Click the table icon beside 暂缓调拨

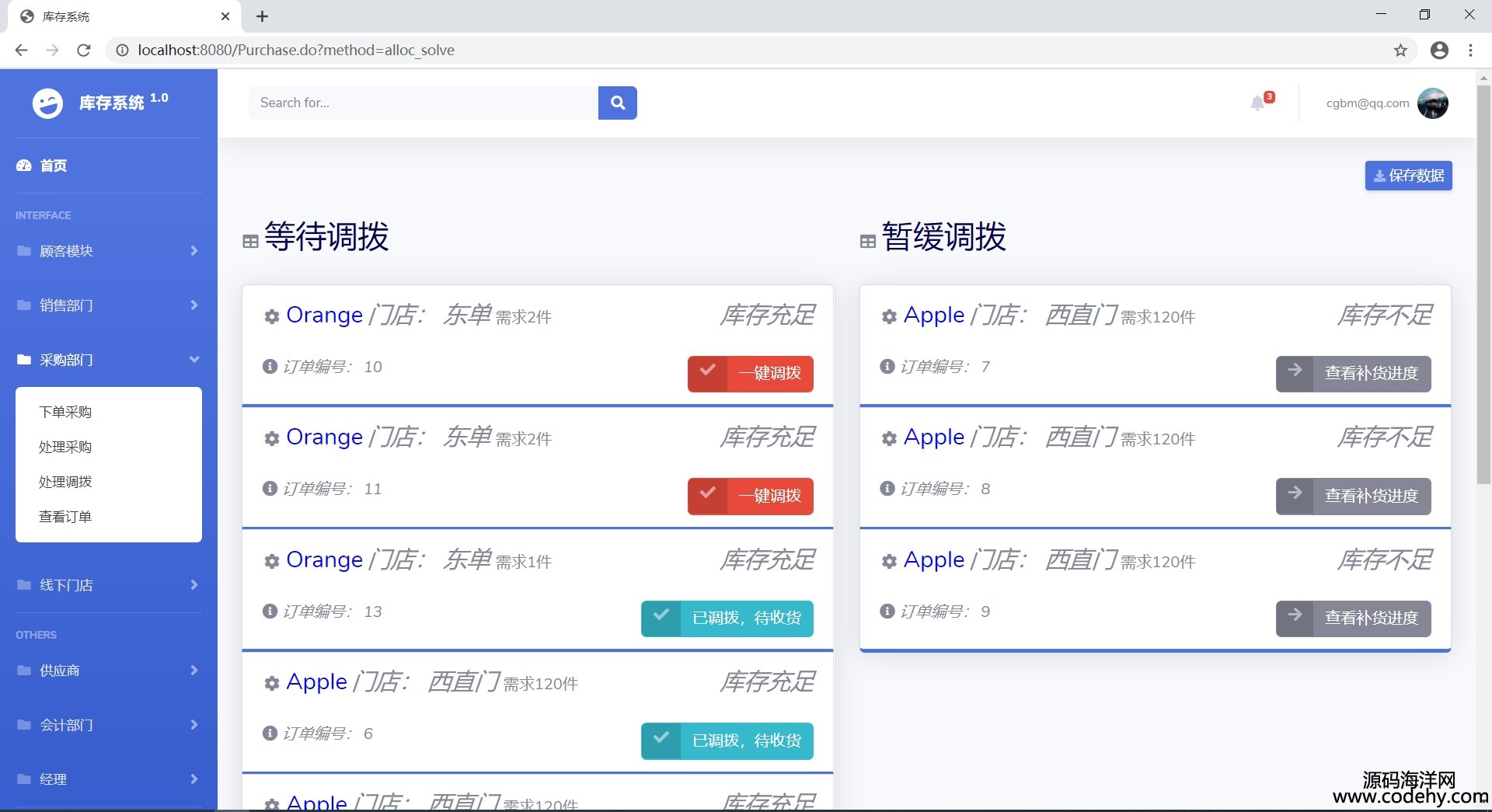point(868,242)
